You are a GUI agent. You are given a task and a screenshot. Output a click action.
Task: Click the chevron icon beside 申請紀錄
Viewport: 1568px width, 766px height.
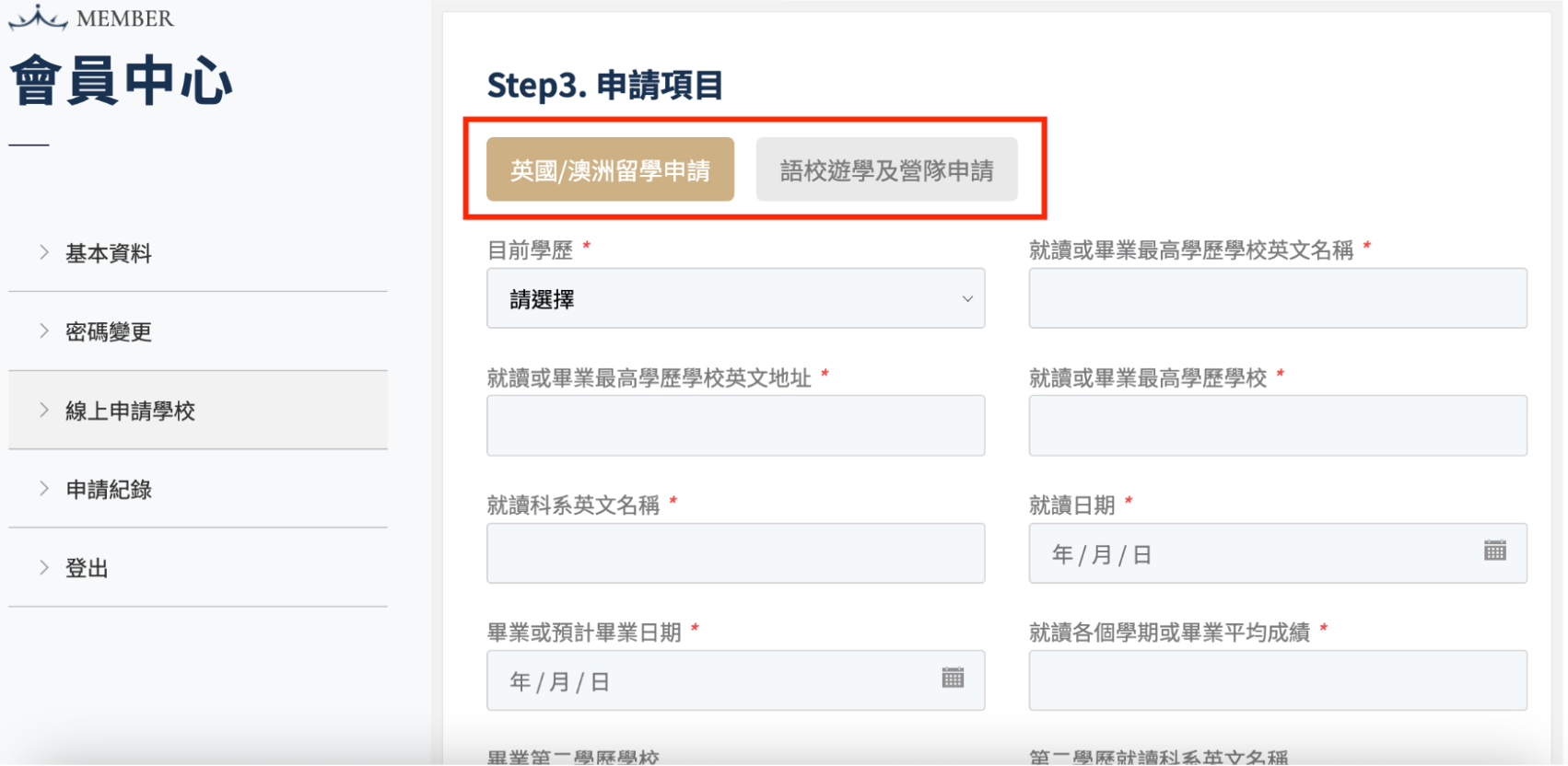pos(43,489)
